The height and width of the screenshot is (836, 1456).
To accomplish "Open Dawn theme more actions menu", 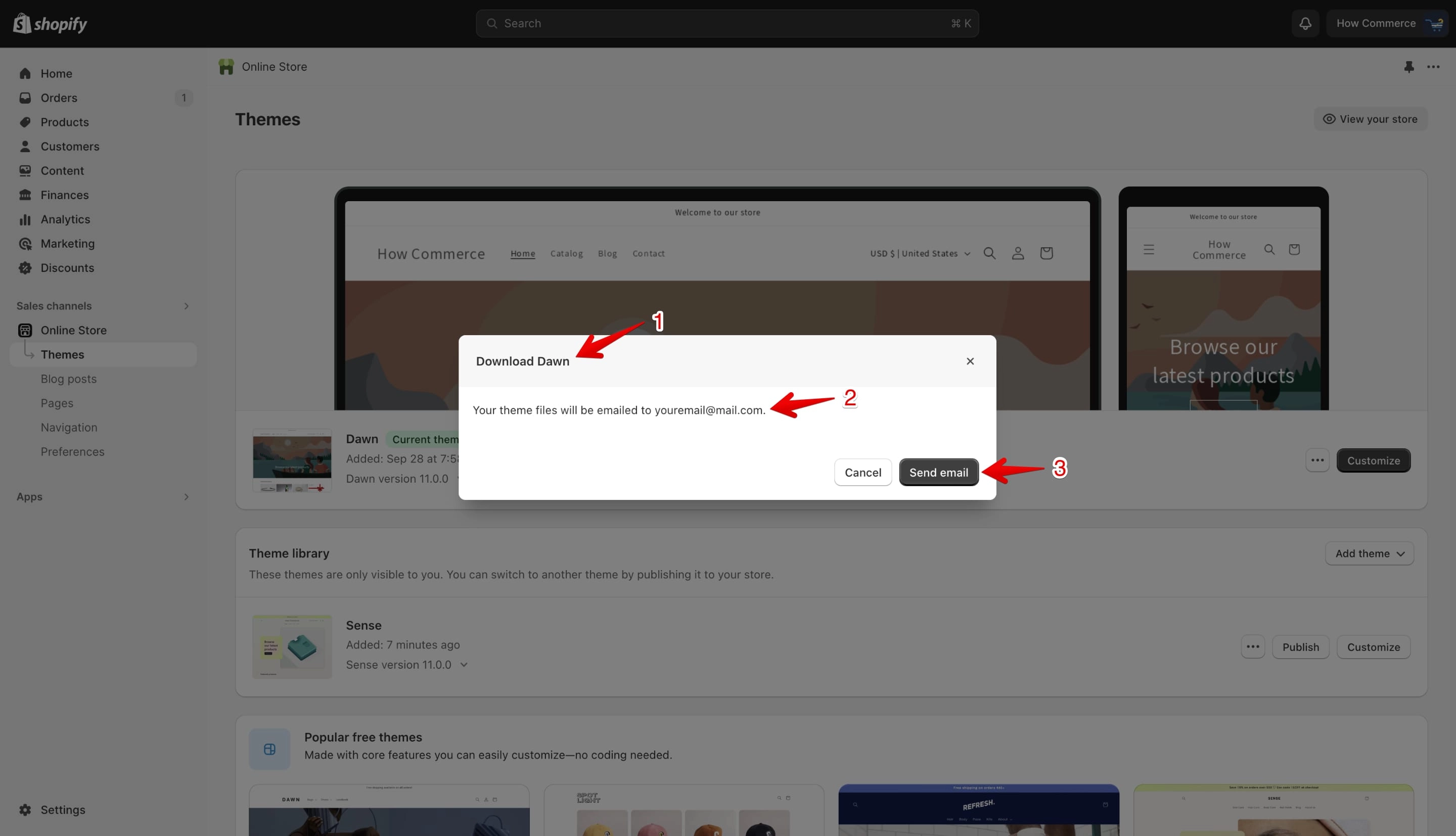I will click(1317, 460).
